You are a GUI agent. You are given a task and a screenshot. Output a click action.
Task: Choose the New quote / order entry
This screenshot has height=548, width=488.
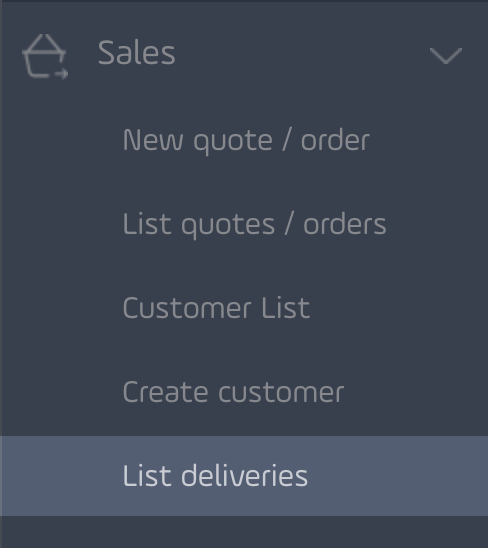coord(246,140)
